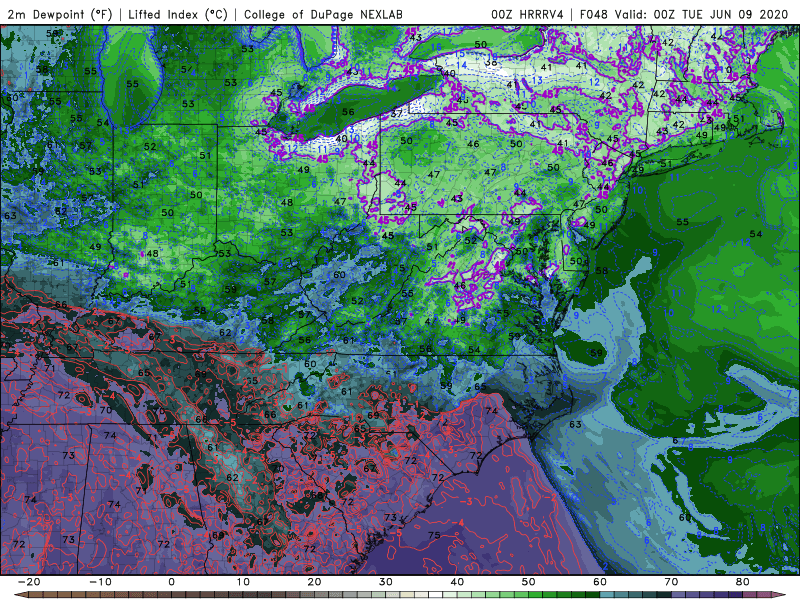Image resolution: width=800 pixels, height=600 pixels.
Task: Click the -10 label on the color scale
Action: click(100, 582)
